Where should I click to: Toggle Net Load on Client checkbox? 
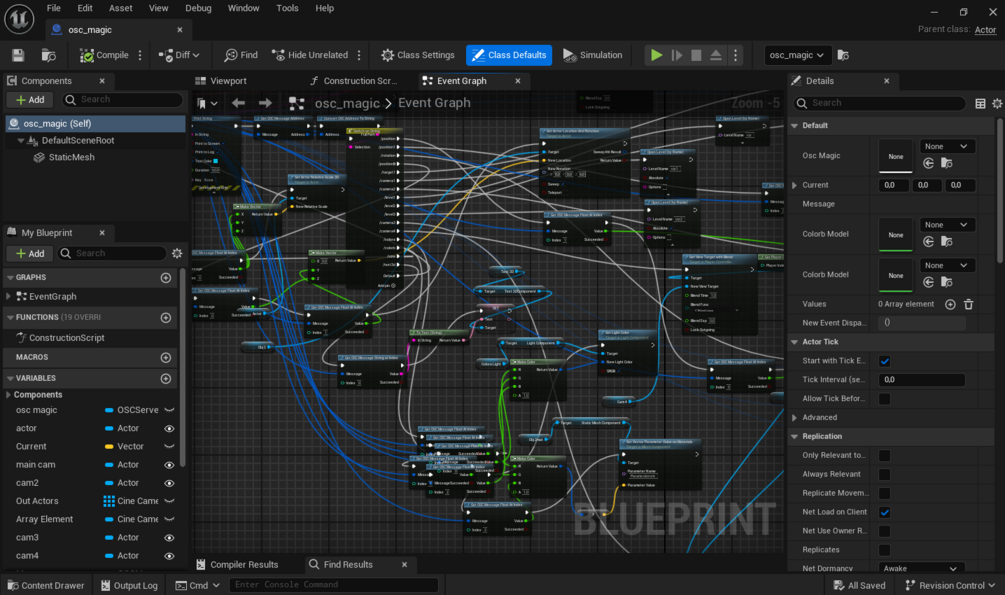click(x=885, y=512)
